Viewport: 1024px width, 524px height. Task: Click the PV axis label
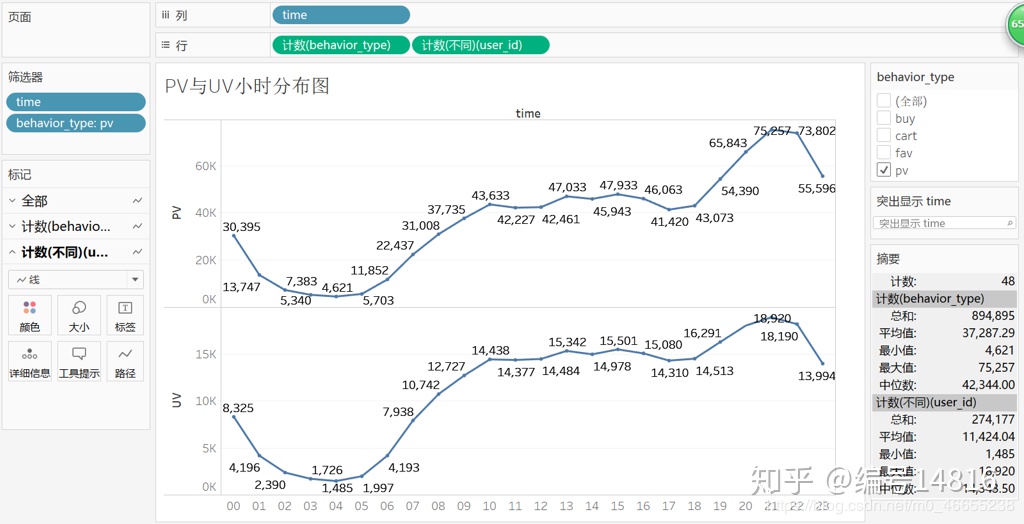(x=176, y=213)
